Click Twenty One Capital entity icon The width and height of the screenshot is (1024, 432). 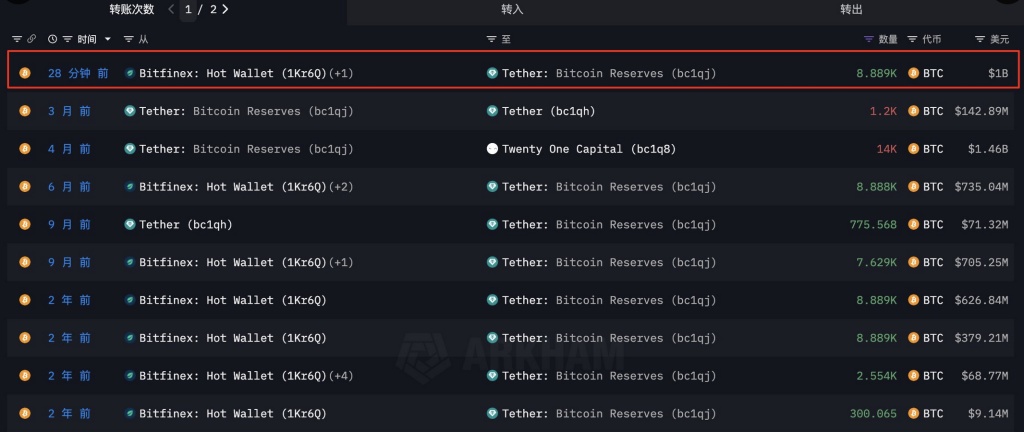tap(492, 149)
